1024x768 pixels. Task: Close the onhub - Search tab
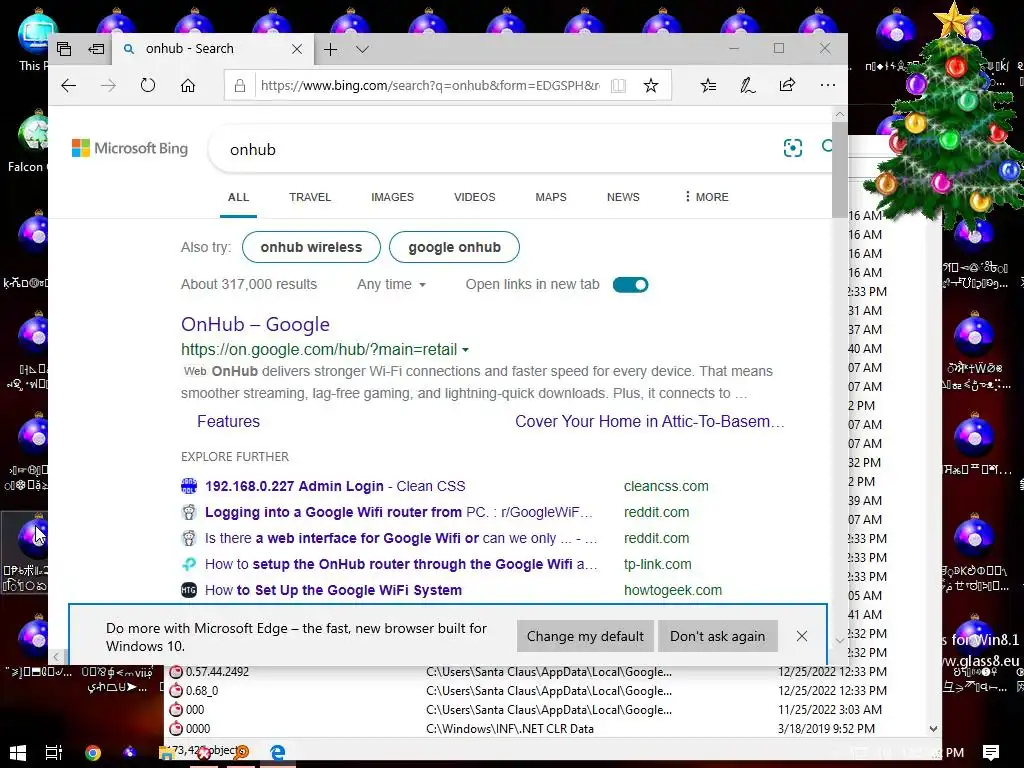click(296, 49)
